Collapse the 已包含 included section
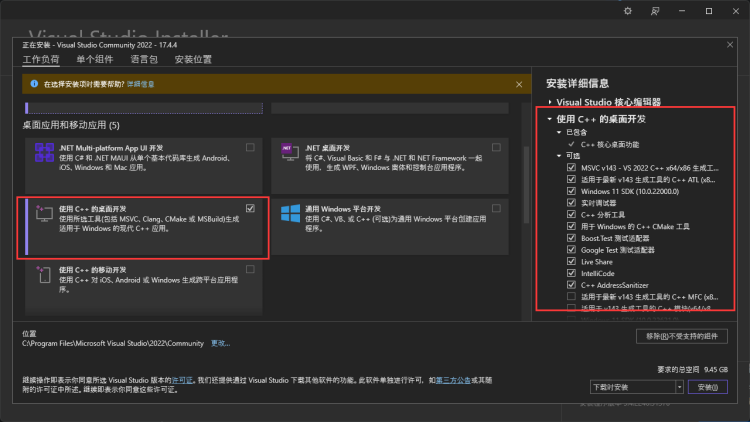Screen dimensions: 750x422 [x=559, y=132]
